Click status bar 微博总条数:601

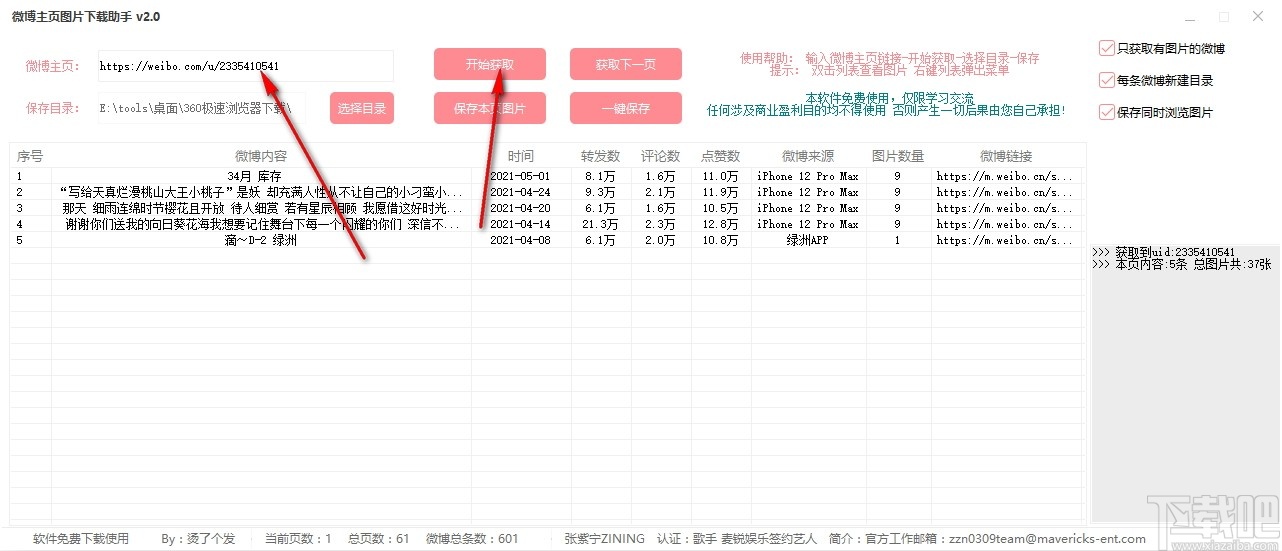(x=472, y=538)
